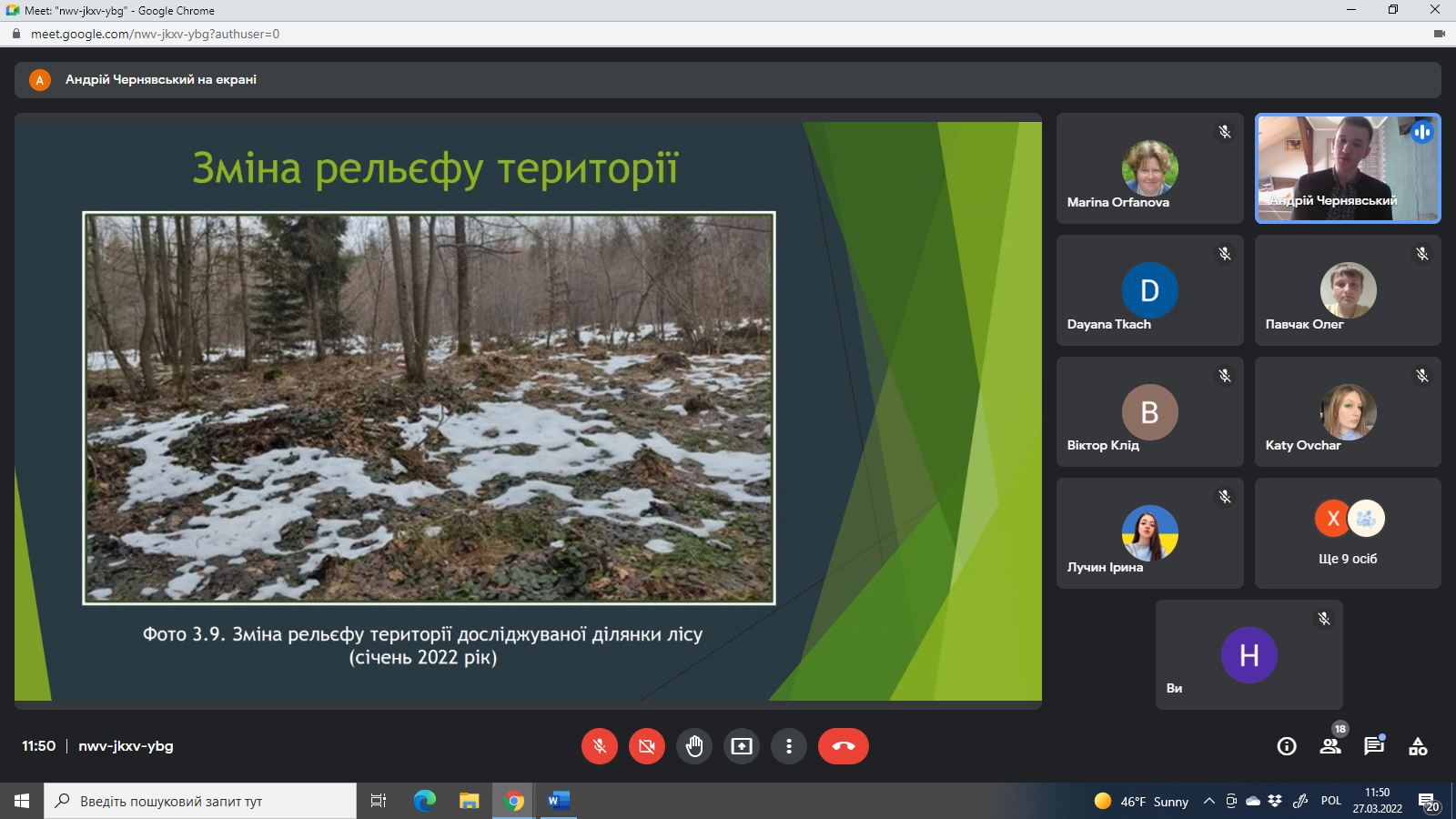Open Microsoft Word from the taskbar

(558, 801)
